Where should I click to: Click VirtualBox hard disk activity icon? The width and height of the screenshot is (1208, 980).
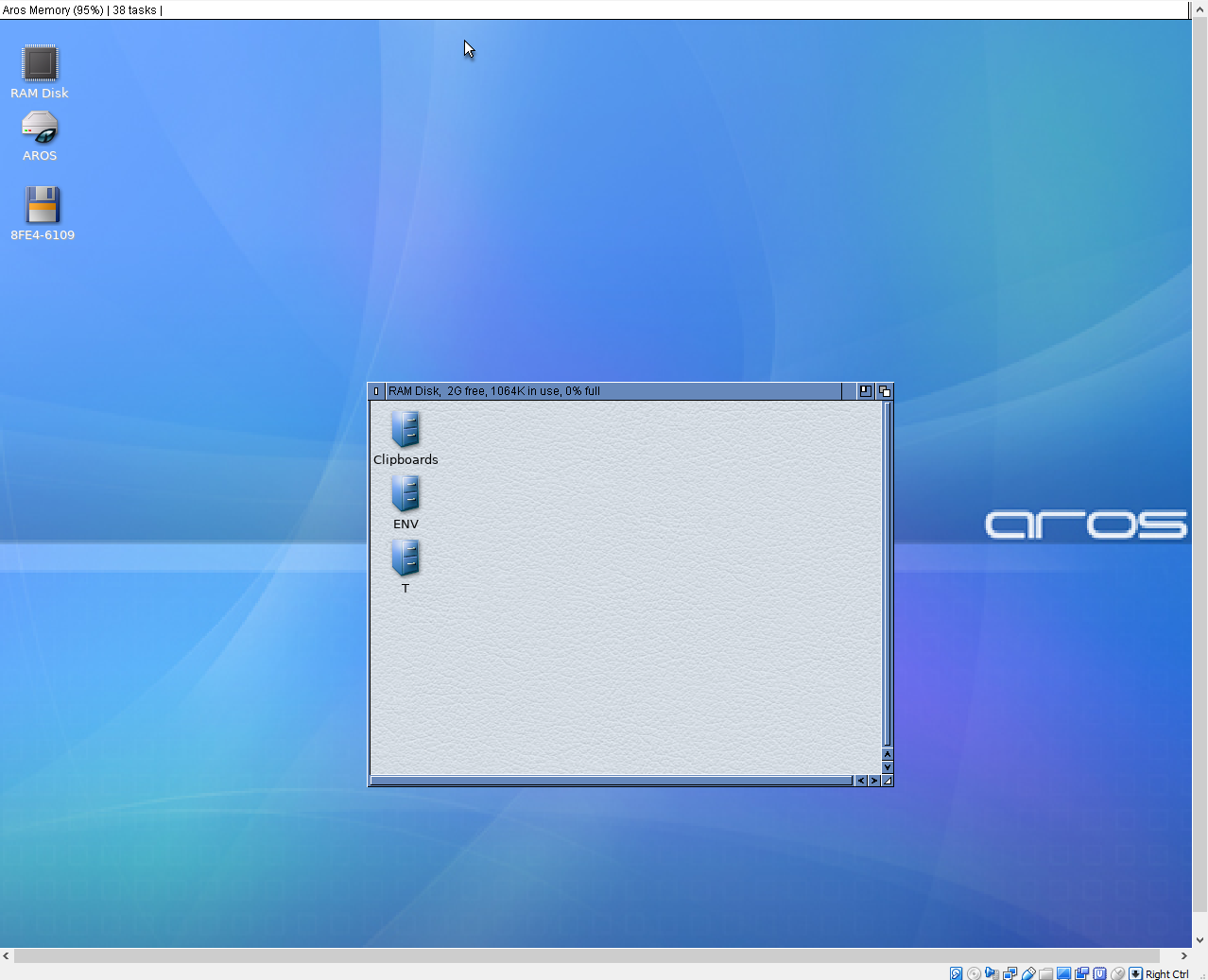tap(956, 973)
